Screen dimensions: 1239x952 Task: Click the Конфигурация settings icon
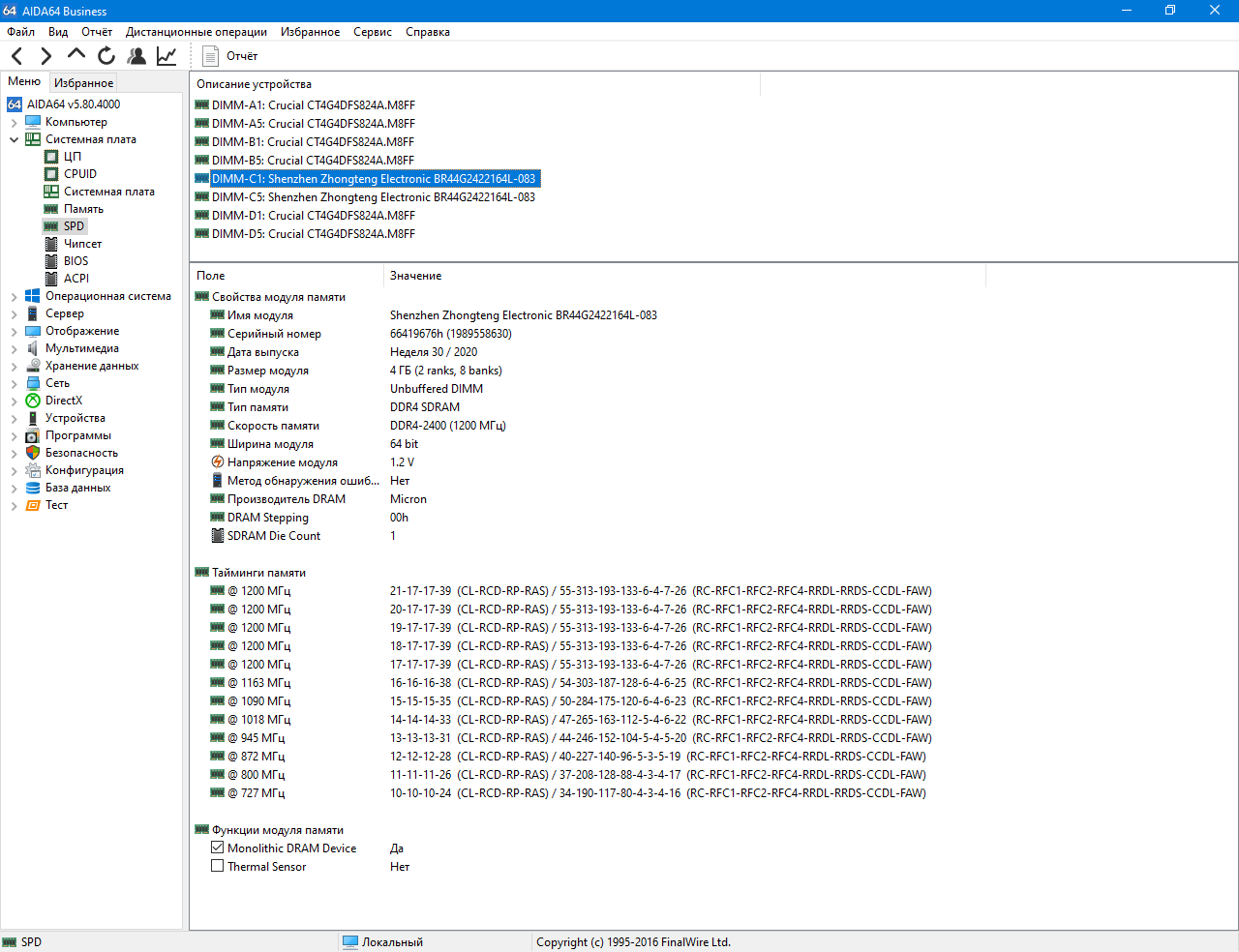click(33, 470)
